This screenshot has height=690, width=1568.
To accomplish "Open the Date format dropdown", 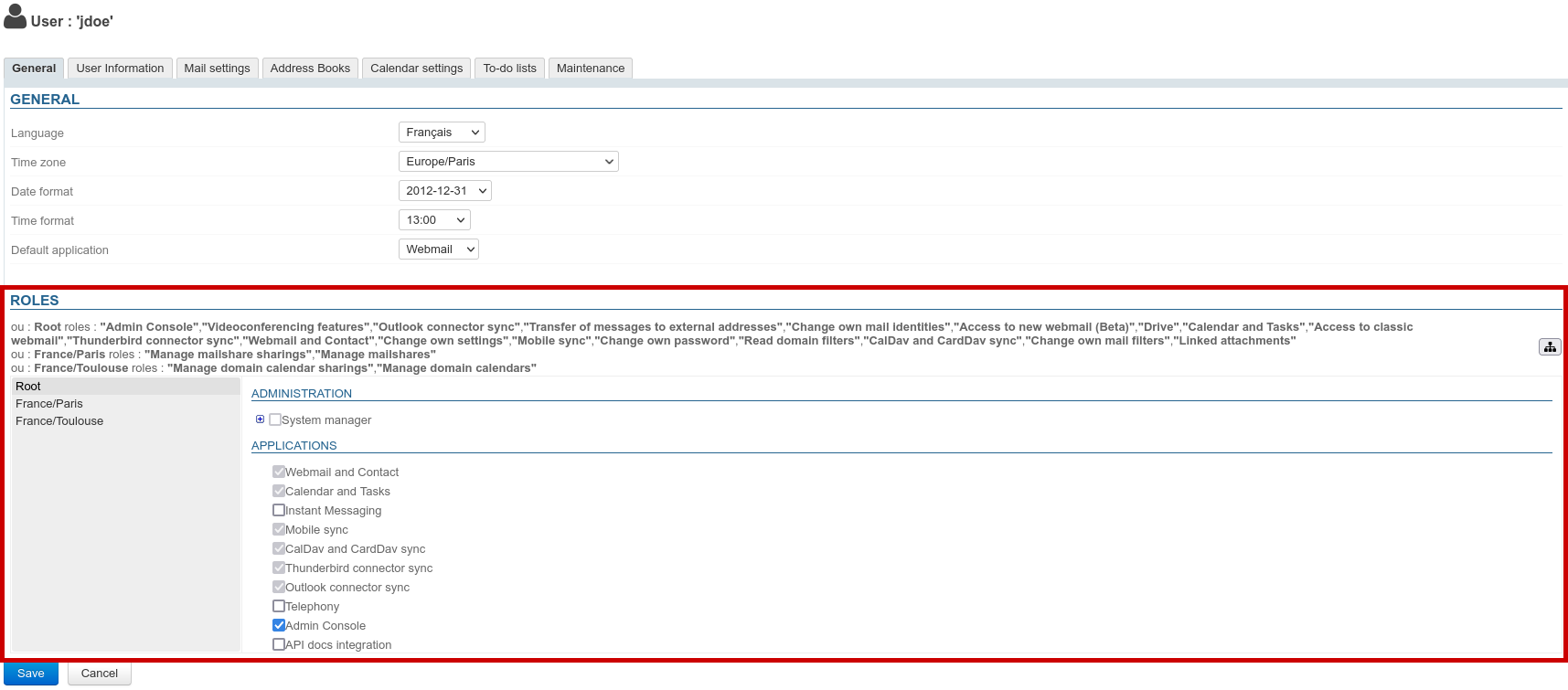I will point(445,191).
